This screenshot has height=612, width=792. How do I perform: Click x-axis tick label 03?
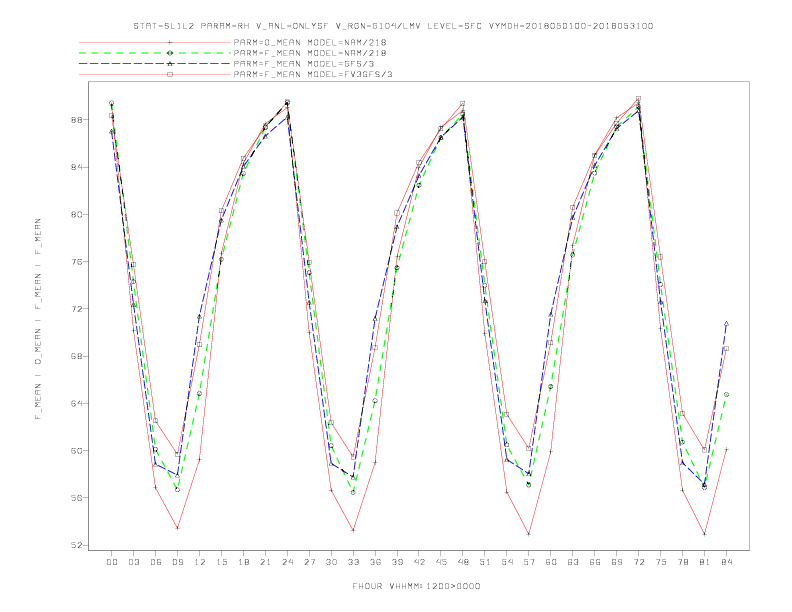point(133,562)
